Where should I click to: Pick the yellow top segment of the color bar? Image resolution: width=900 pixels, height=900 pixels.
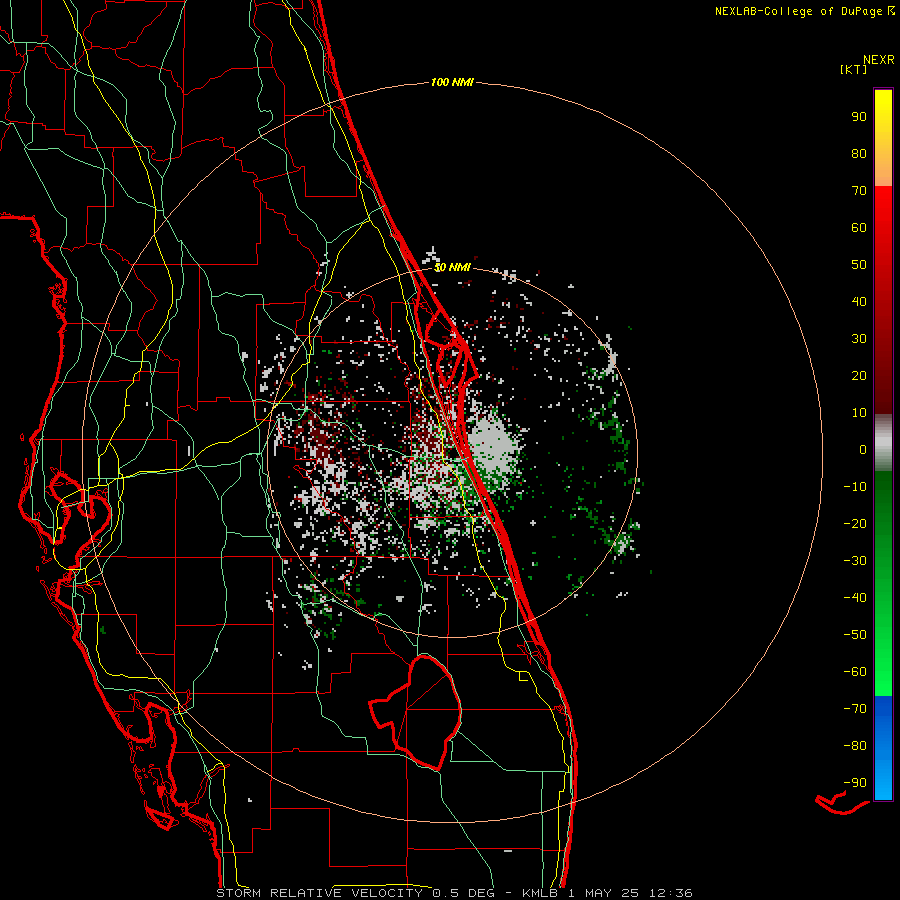883,138
